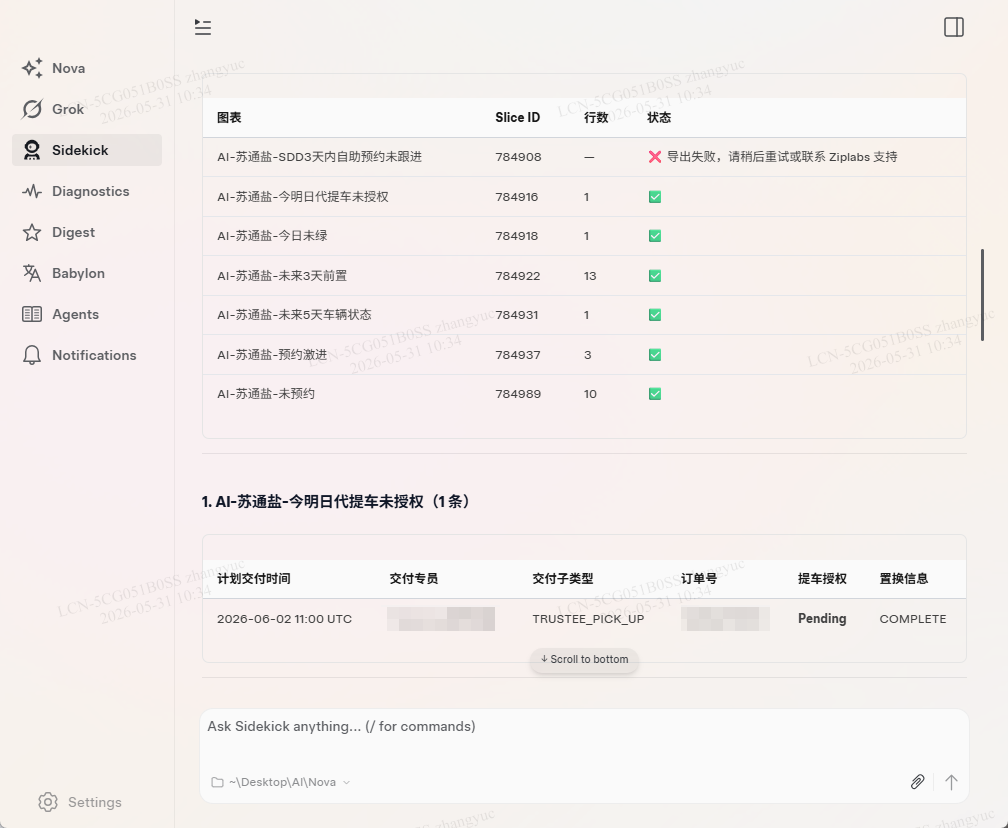
Task: Select row name AI-苏通盐-预约激进
Action: [x=272, y=355]
